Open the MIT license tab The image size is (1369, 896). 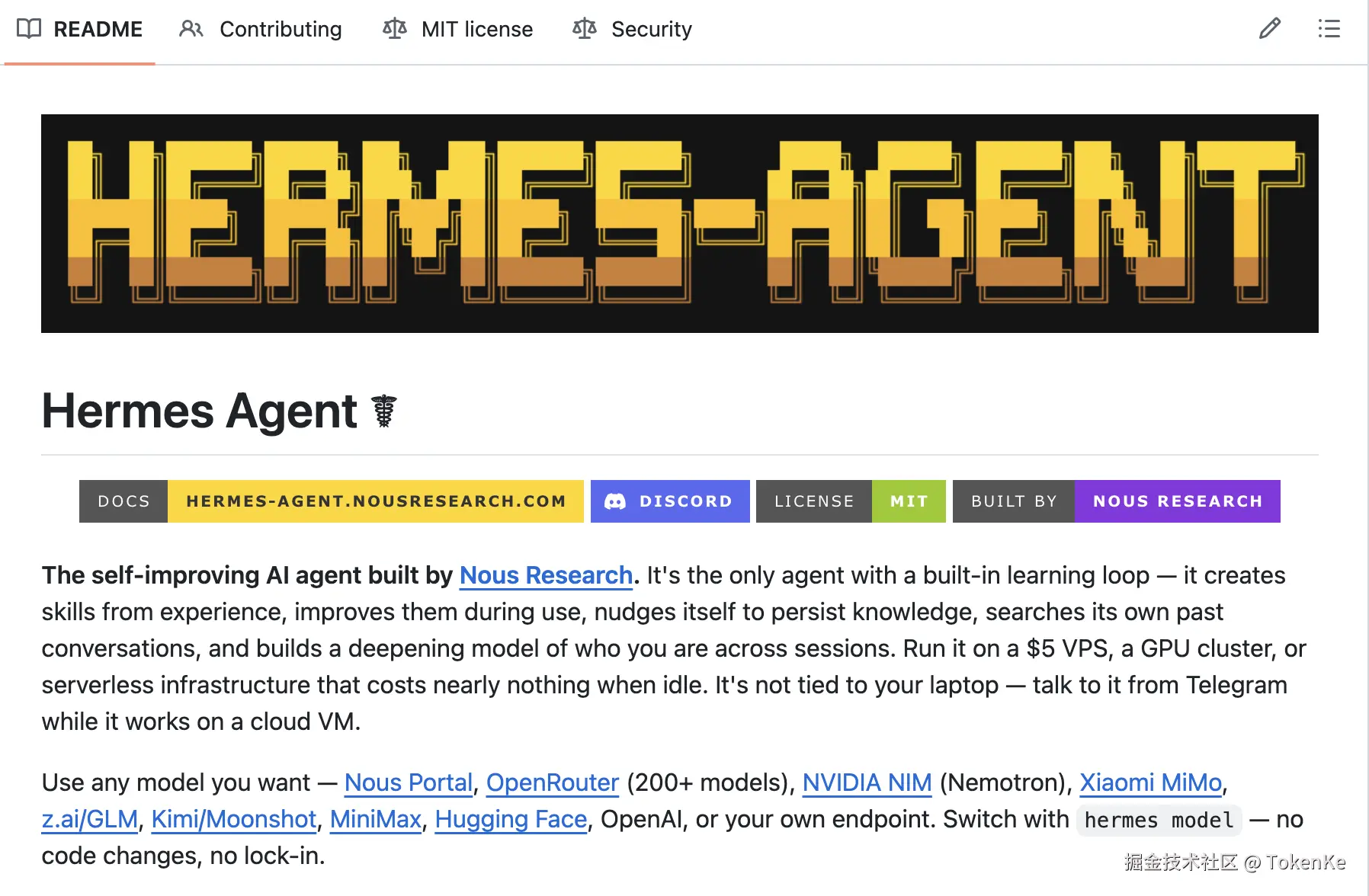[x=458, y=29]
